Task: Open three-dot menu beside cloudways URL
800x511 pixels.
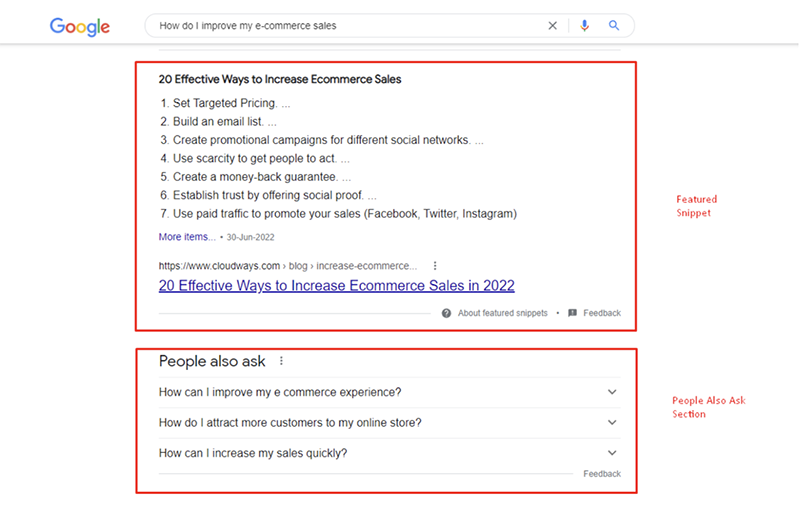Action: (435, 266)
